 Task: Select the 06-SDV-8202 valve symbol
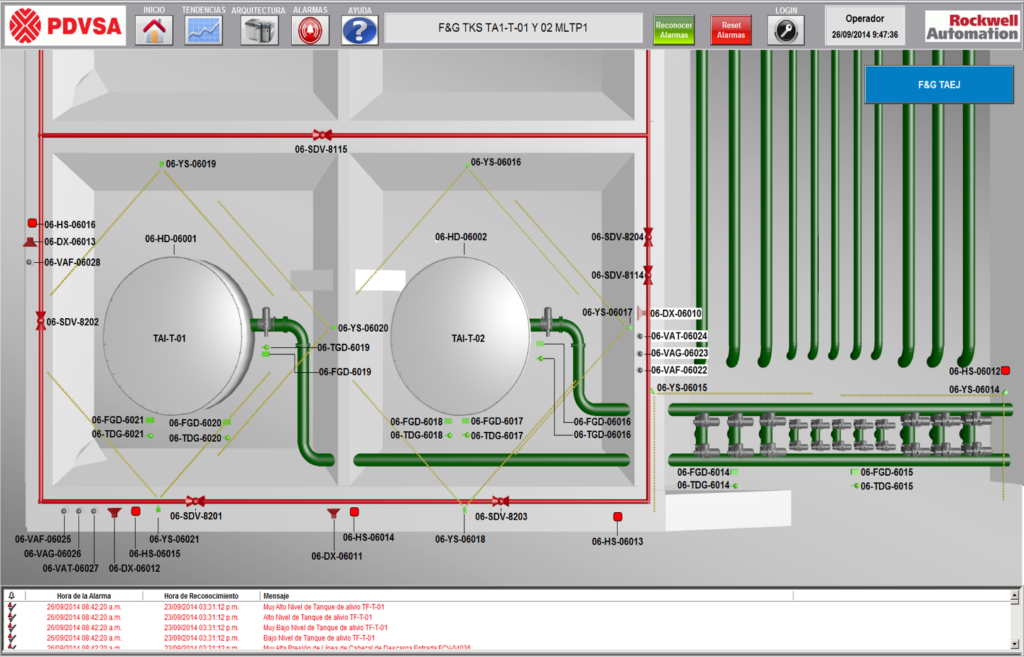point(41,321)
